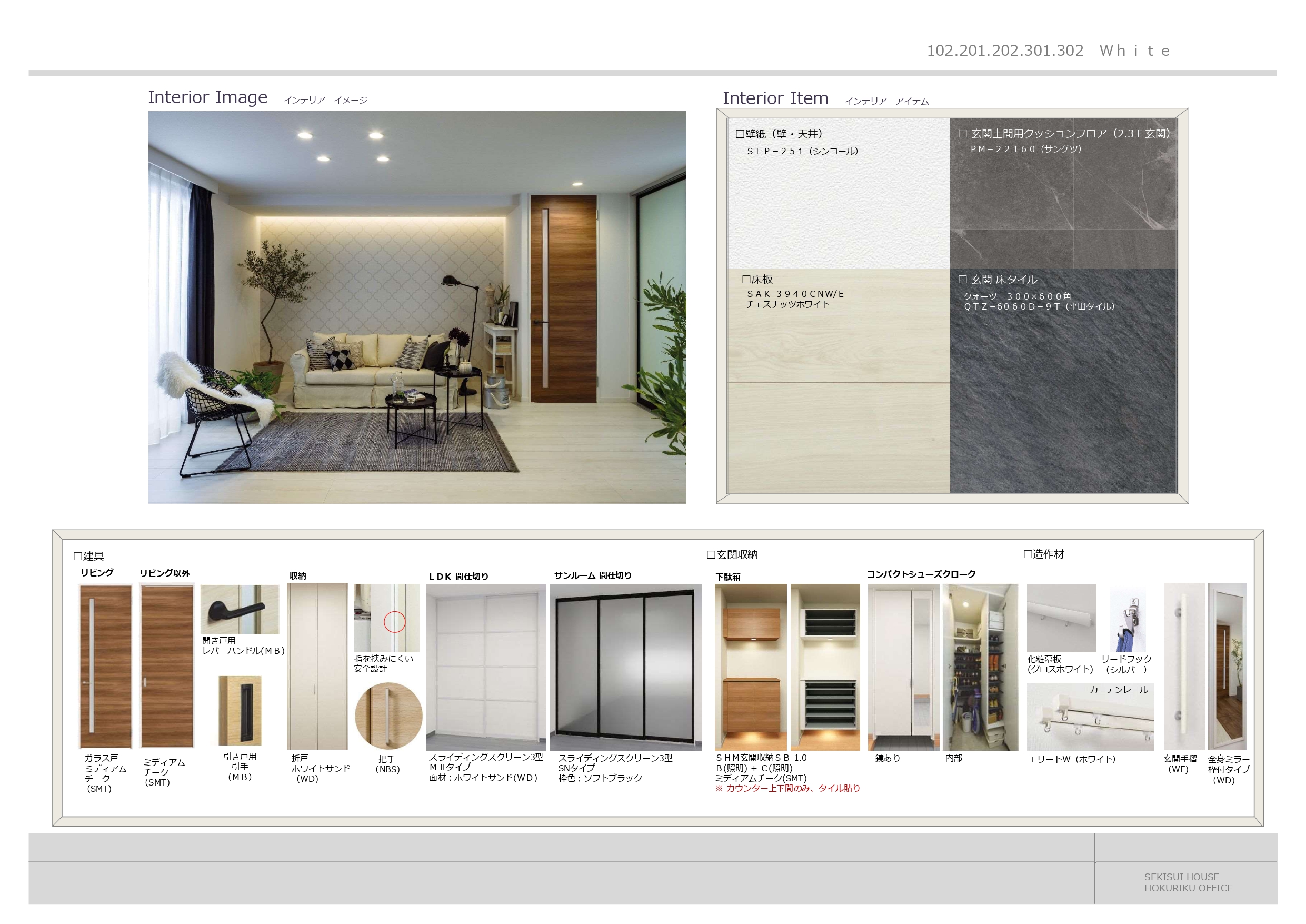Click the checkbox beside 玄関収納 heading
The width and height of the screenshot is (1306, 924).
point(711,554)
